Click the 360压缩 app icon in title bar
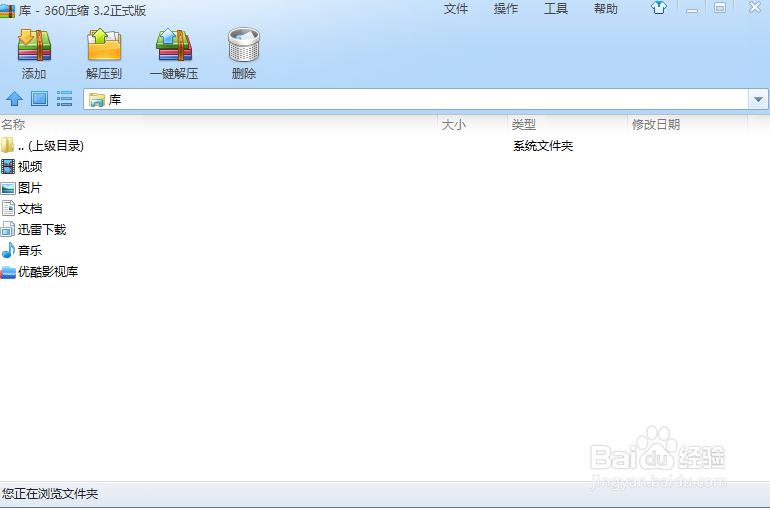This screenshot has height=508, width=770. click(7, 9)
